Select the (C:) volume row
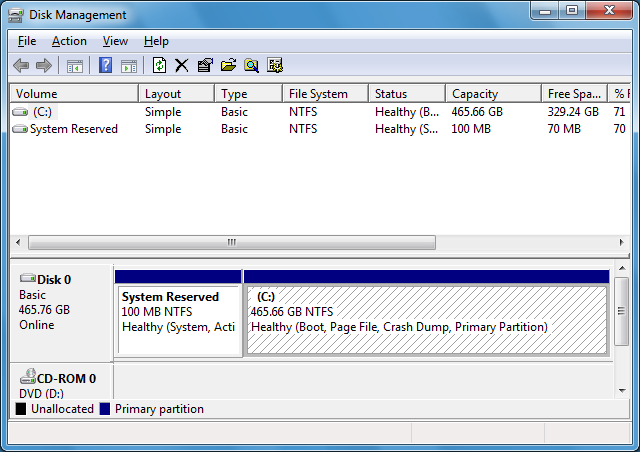This screenshot has height=452, width=640. pyautogui.click(x=320, y=112)
